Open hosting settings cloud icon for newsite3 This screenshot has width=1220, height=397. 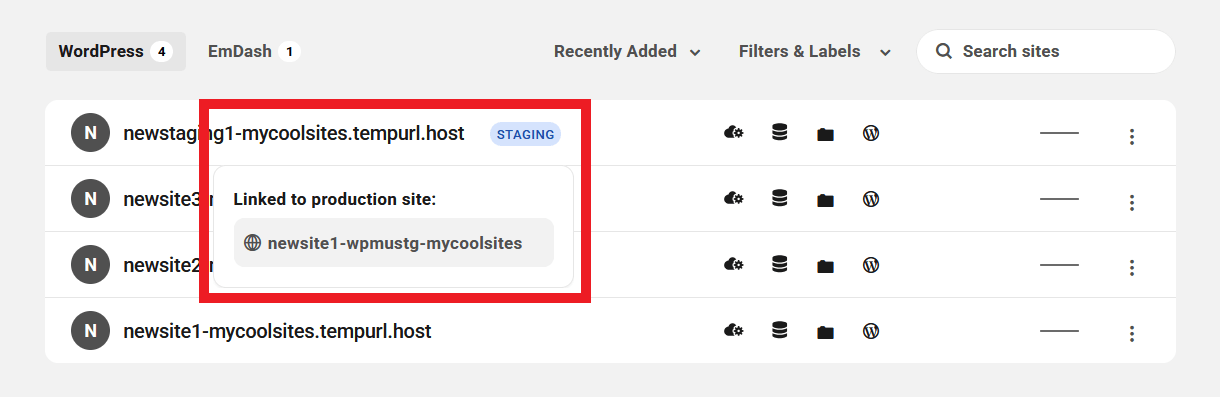pyautogui.click(x=733, y=199)
